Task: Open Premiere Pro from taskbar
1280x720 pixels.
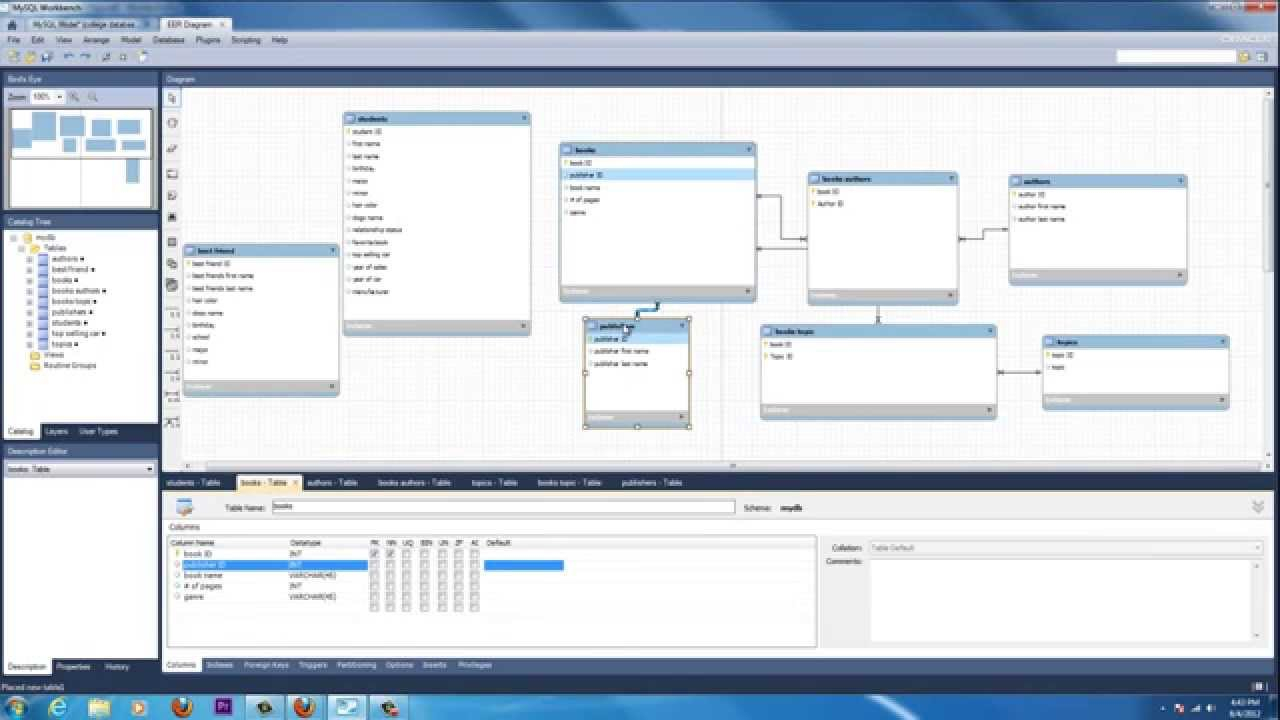Action: tap(223, 707)
